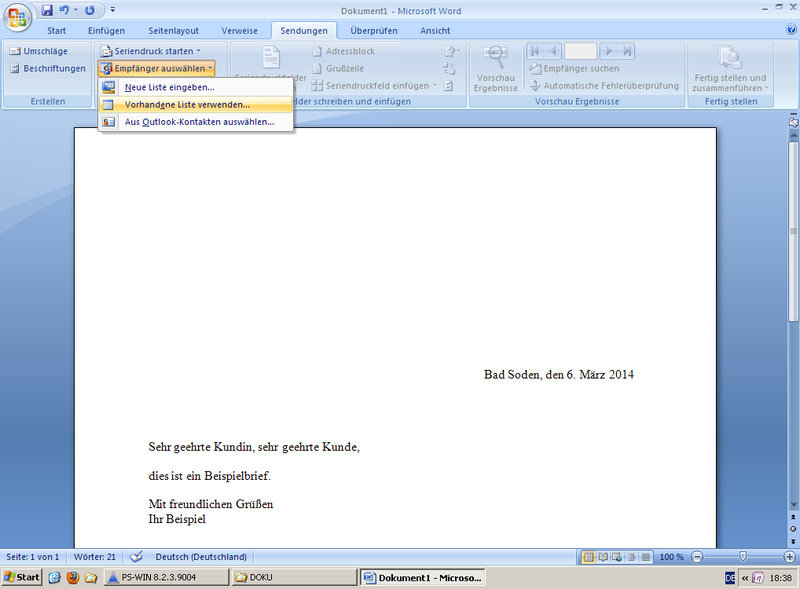Click Empfänger suchen

click(x=574, y=68)
